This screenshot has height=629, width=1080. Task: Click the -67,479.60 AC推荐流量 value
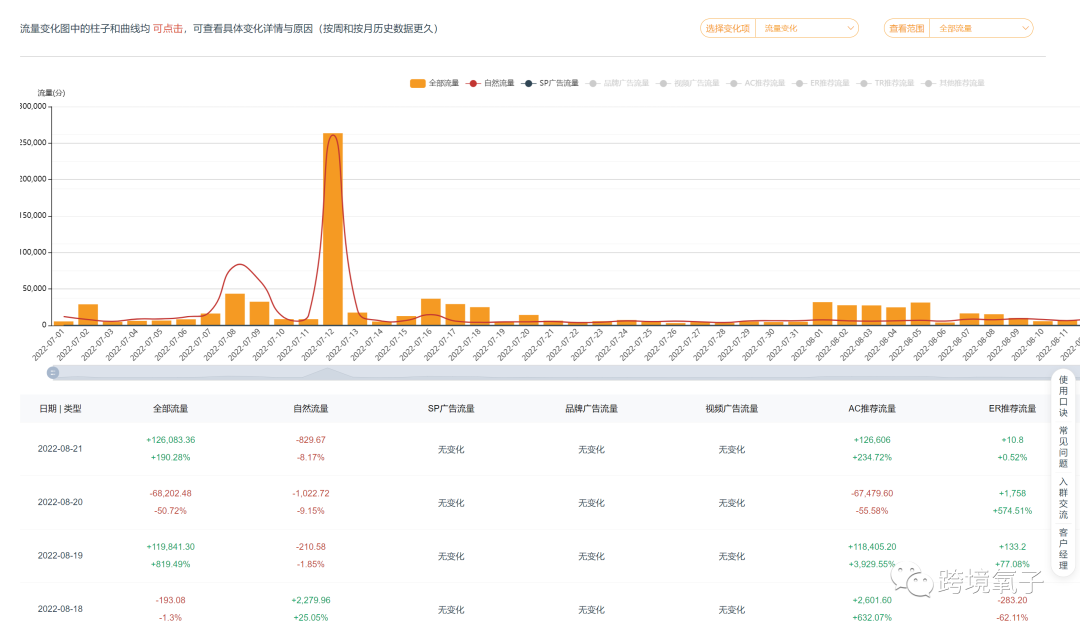pos(872,493)
